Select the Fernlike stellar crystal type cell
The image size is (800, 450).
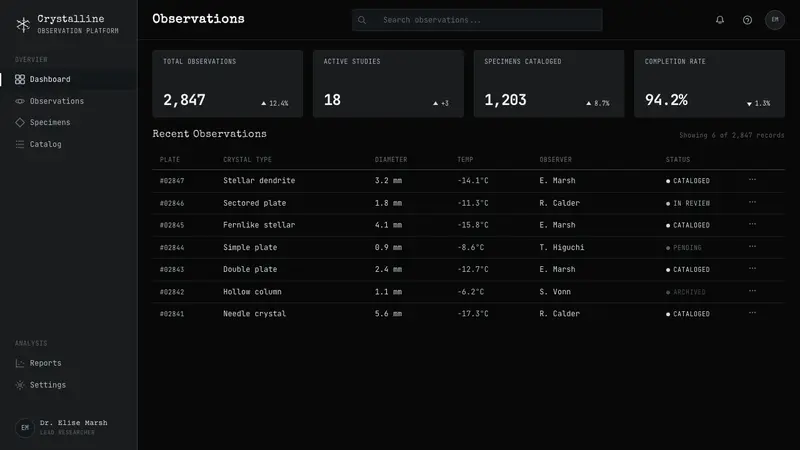[x=259, y=225]
